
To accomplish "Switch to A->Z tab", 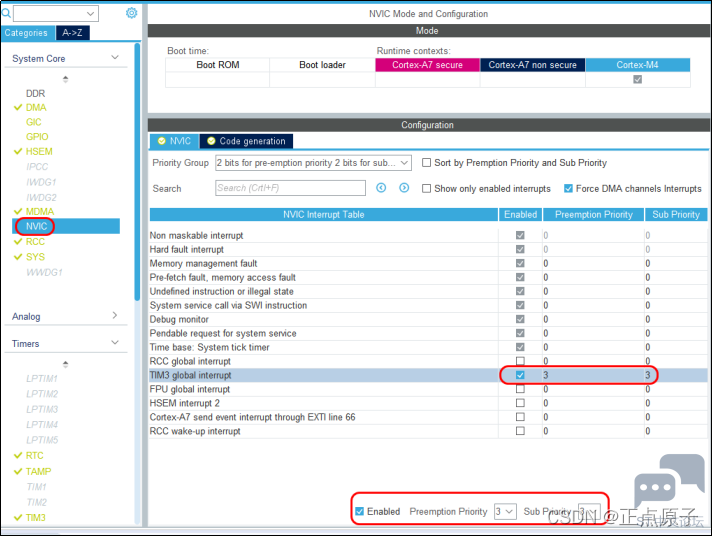I will click(x=72, y=33).
